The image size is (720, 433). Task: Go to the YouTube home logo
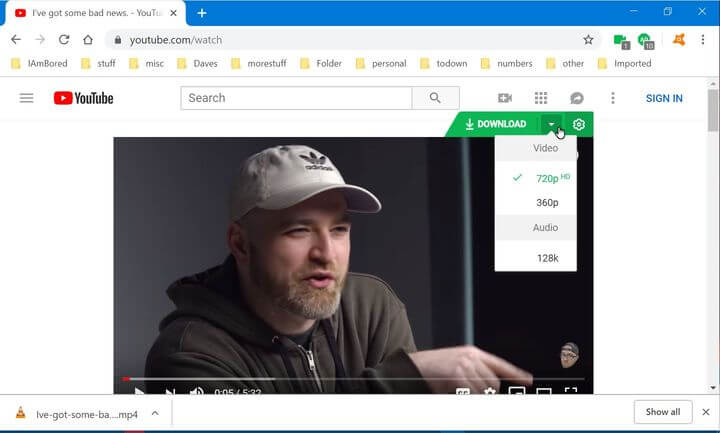click(84, 98)
